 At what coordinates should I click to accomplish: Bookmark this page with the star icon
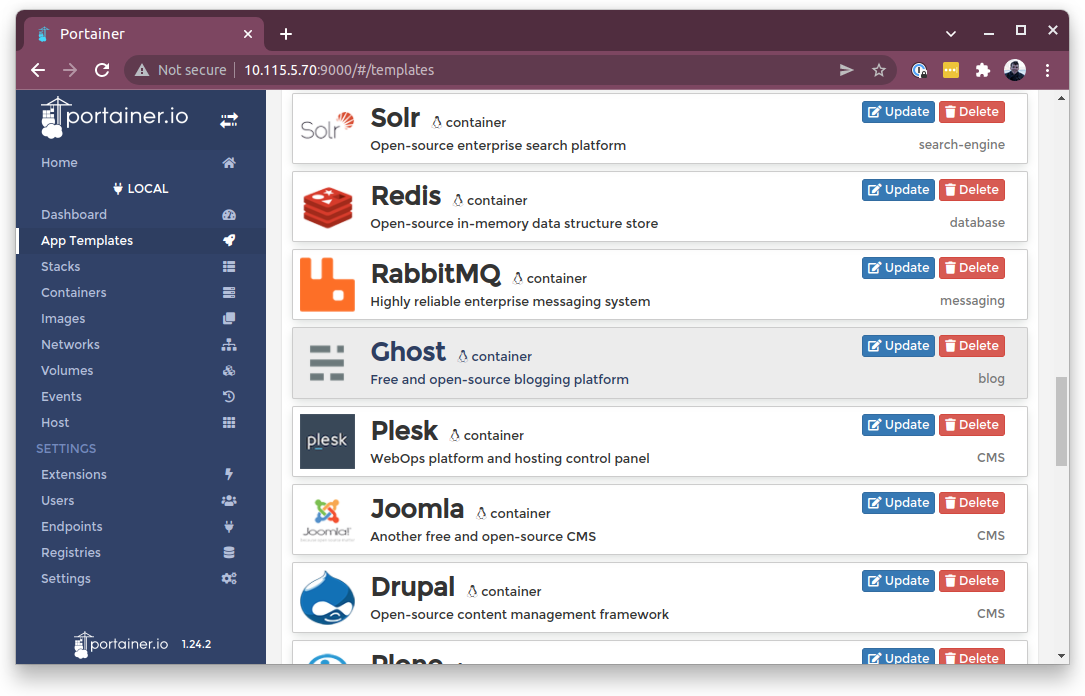click(879, 70)
